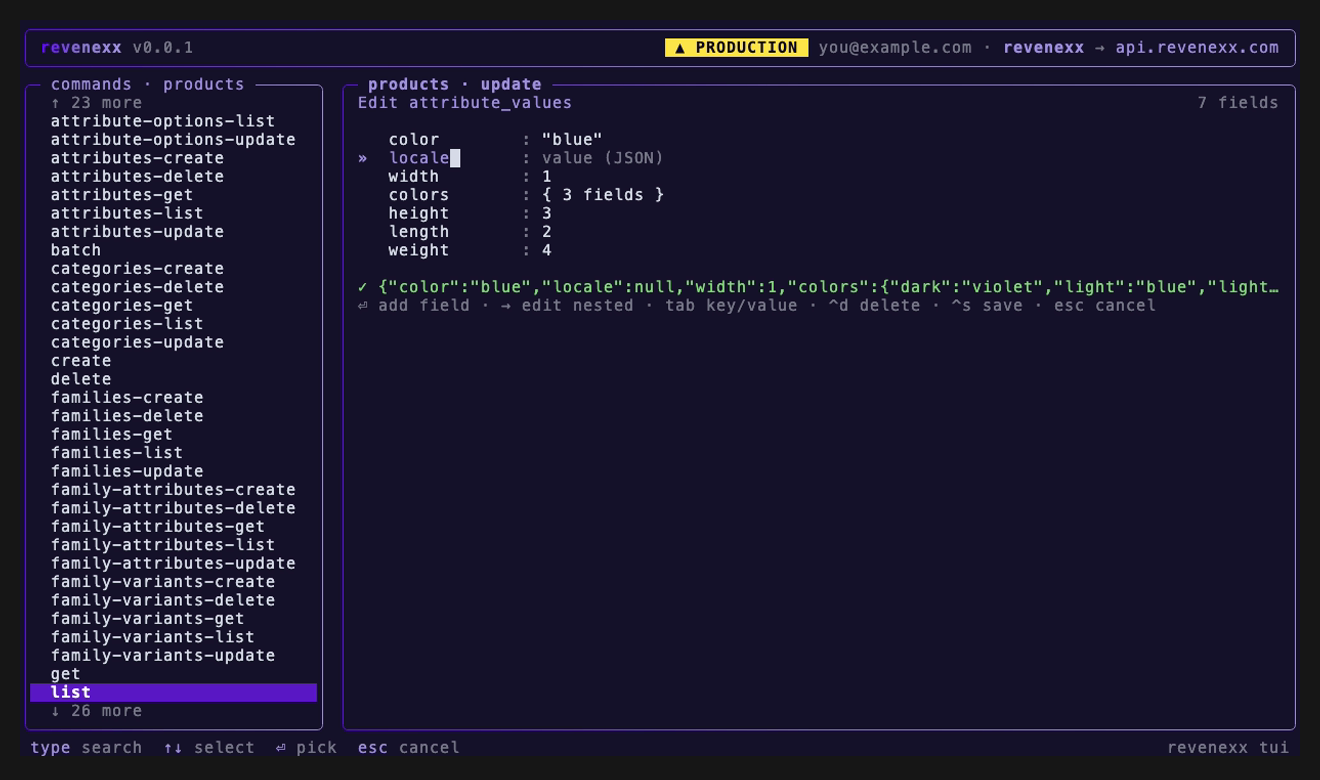Click the green JSON preview line
This screenshot has height=780, width=1320.
818,287
